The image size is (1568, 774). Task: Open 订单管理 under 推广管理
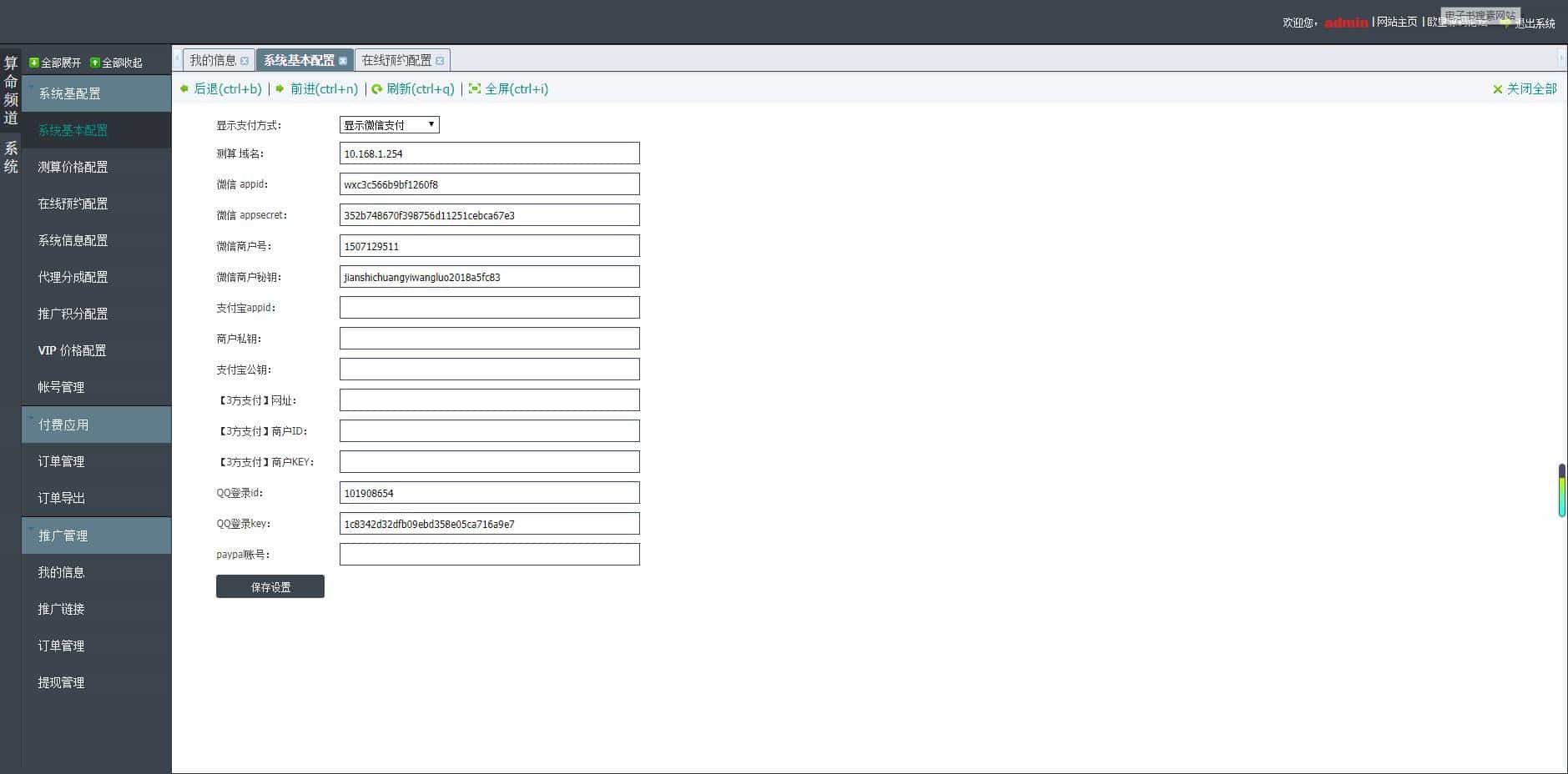pos(97,646)
